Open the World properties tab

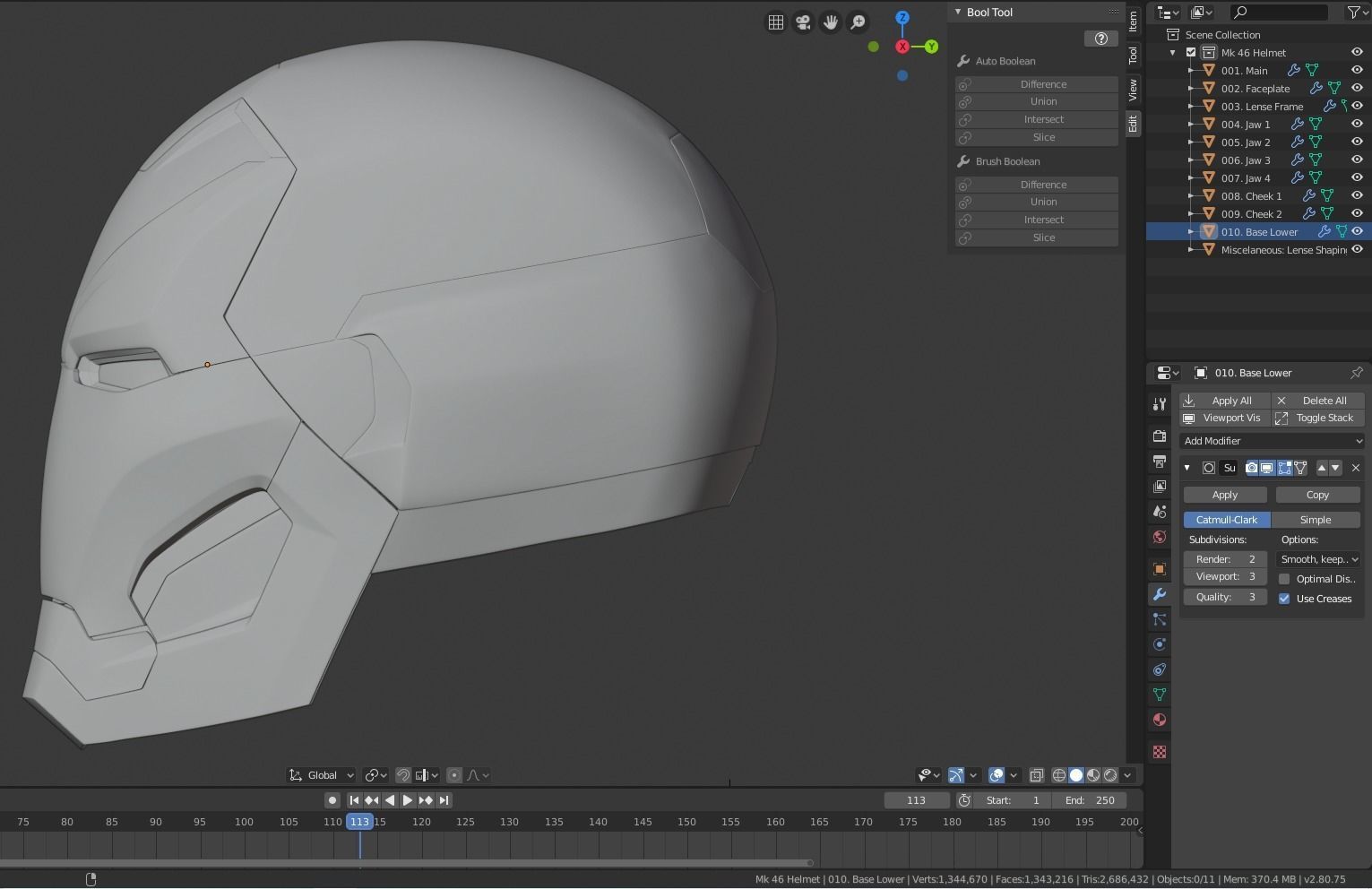click(1160, 537)
